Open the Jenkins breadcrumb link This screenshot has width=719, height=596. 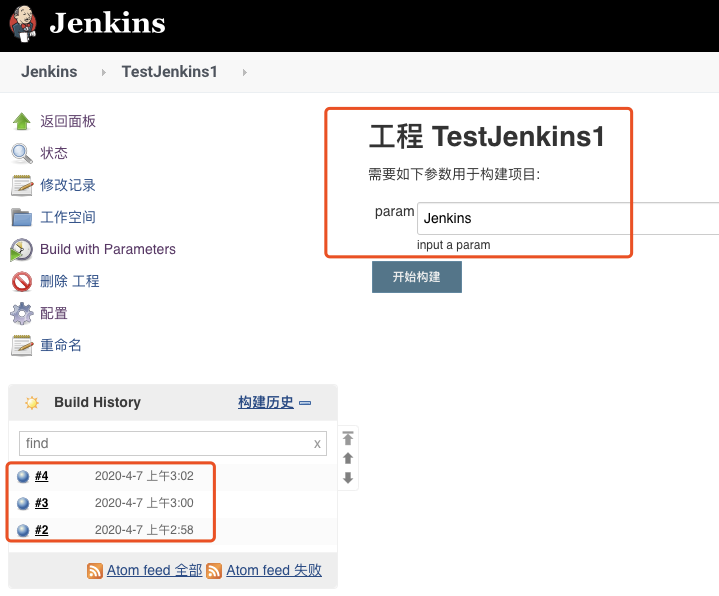(x=49, y=72)
